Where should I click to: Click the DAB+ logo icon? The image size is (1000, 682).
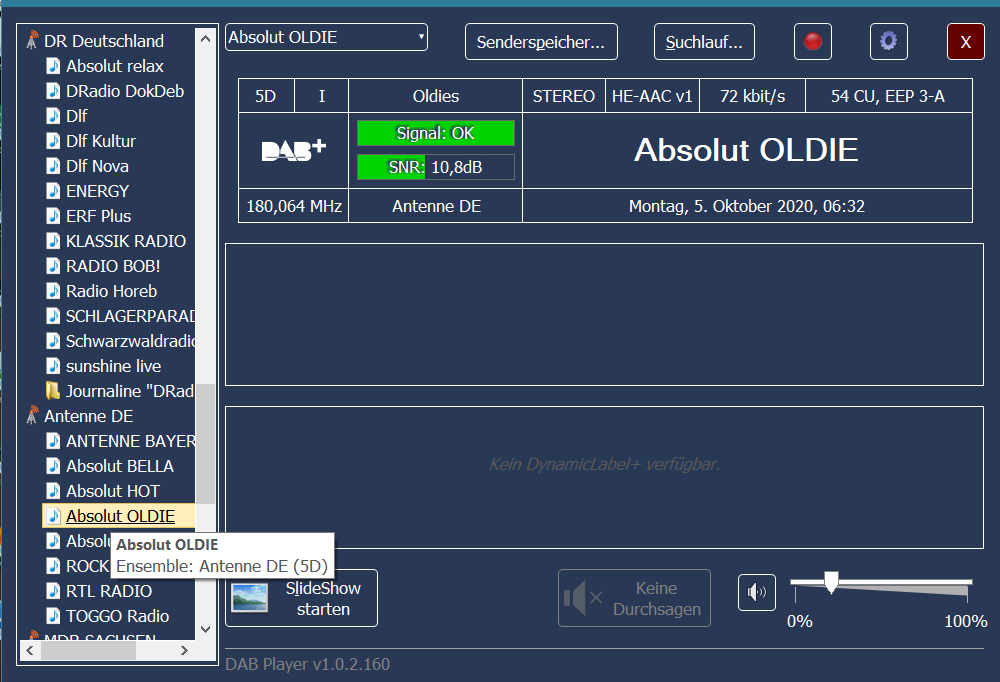tap(293, 150)
